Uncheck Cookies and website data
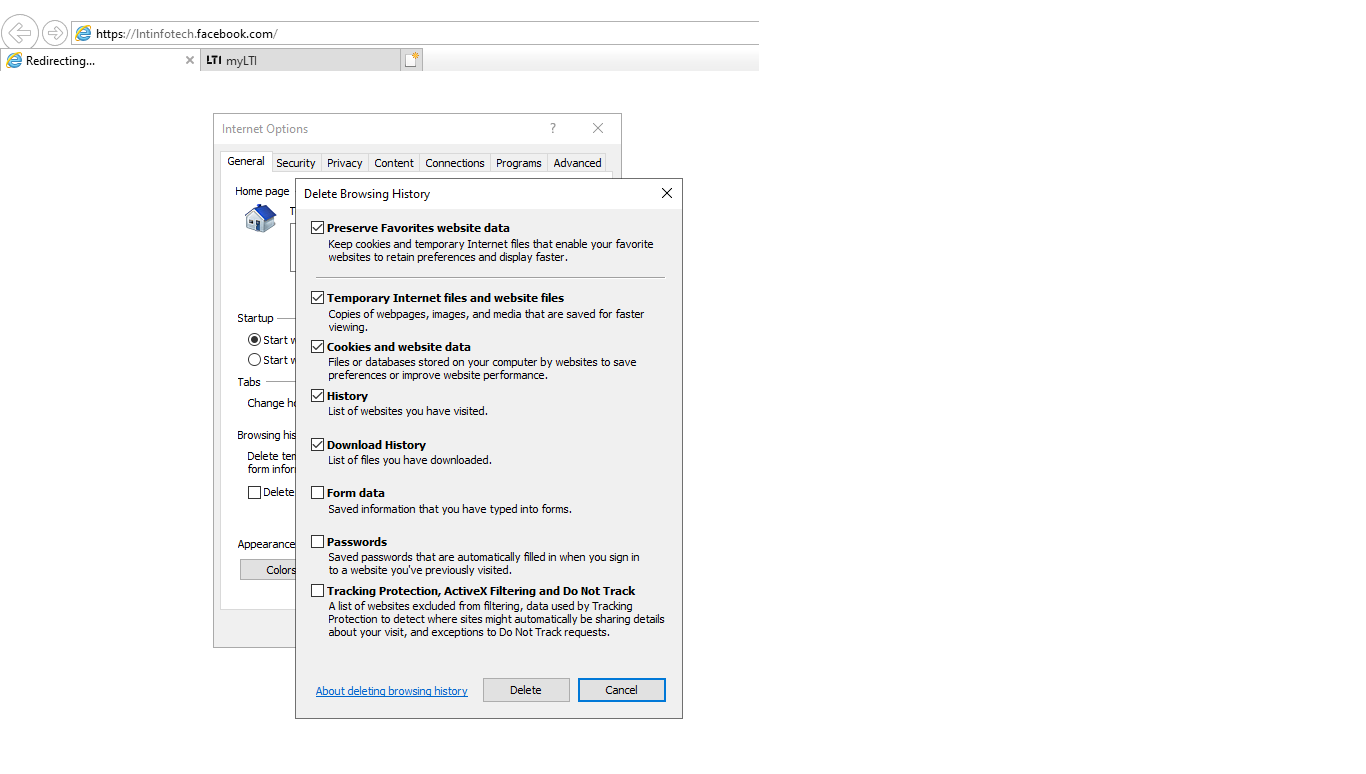Screen dimensions: 1366x774 317,347
